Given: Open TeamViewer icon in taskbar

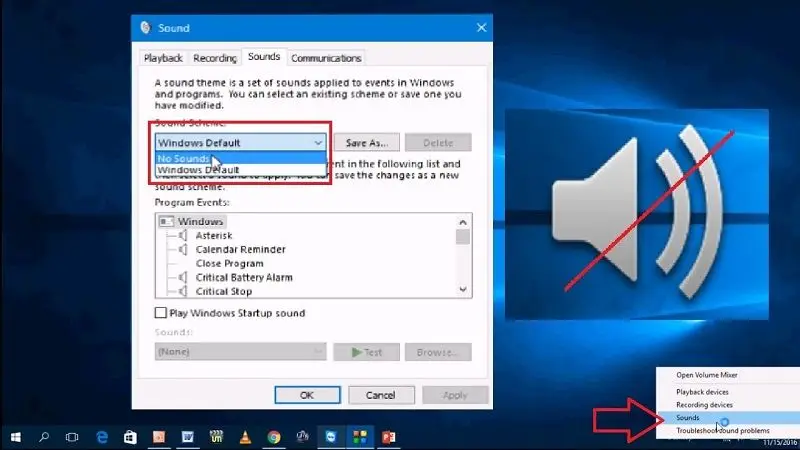Looking at the screenshot, I should click(x=331, y=437).
